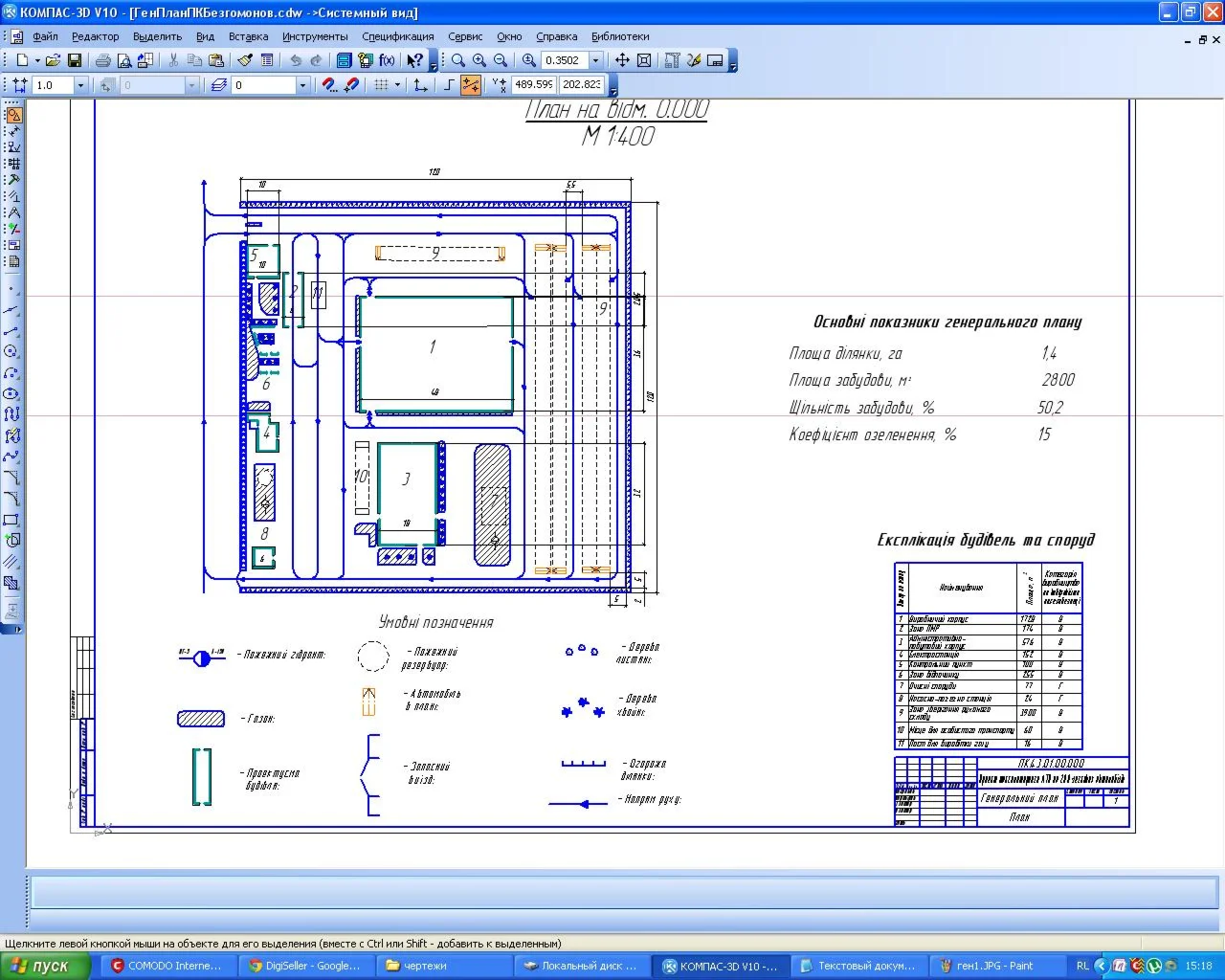Viewport: 1225px width, 980px height.
Task: Switch to ген1.JPG - Paint taskbar button
Action: pos(993,966)
